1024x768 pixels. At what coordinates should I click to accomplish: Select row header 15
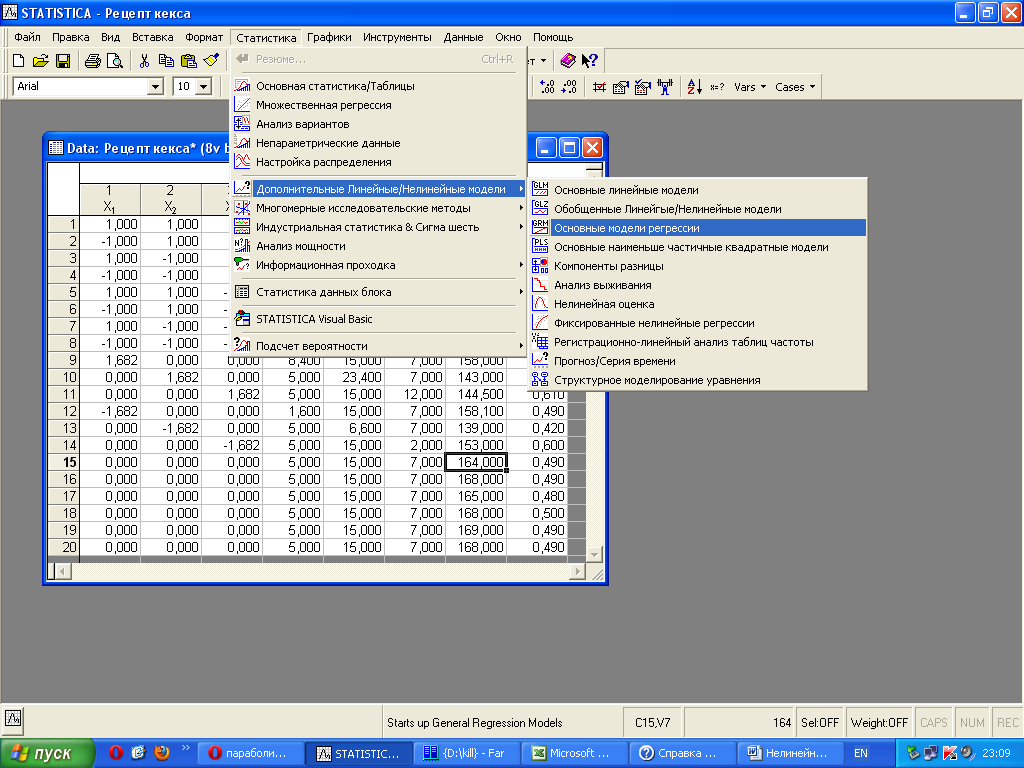(64, 462)
